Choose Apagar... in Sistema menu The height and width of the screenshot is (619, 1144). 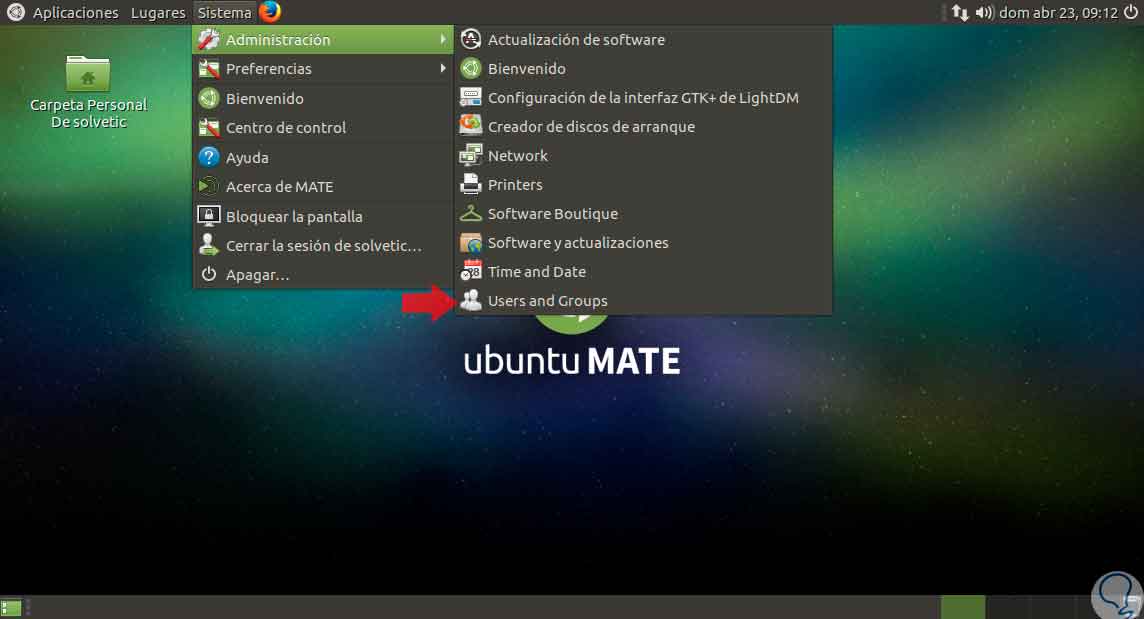(322, 274)
